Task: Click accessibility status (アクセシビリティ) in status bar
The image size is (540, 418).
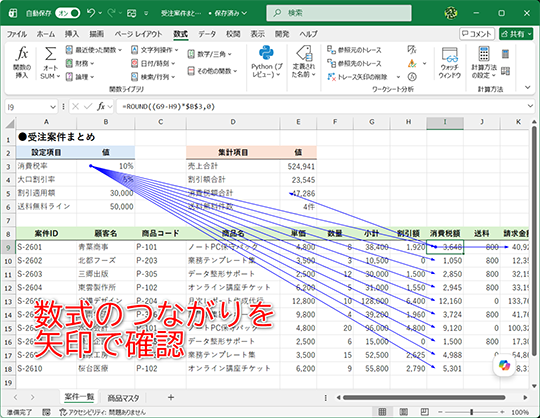Action: click(102, 412)
